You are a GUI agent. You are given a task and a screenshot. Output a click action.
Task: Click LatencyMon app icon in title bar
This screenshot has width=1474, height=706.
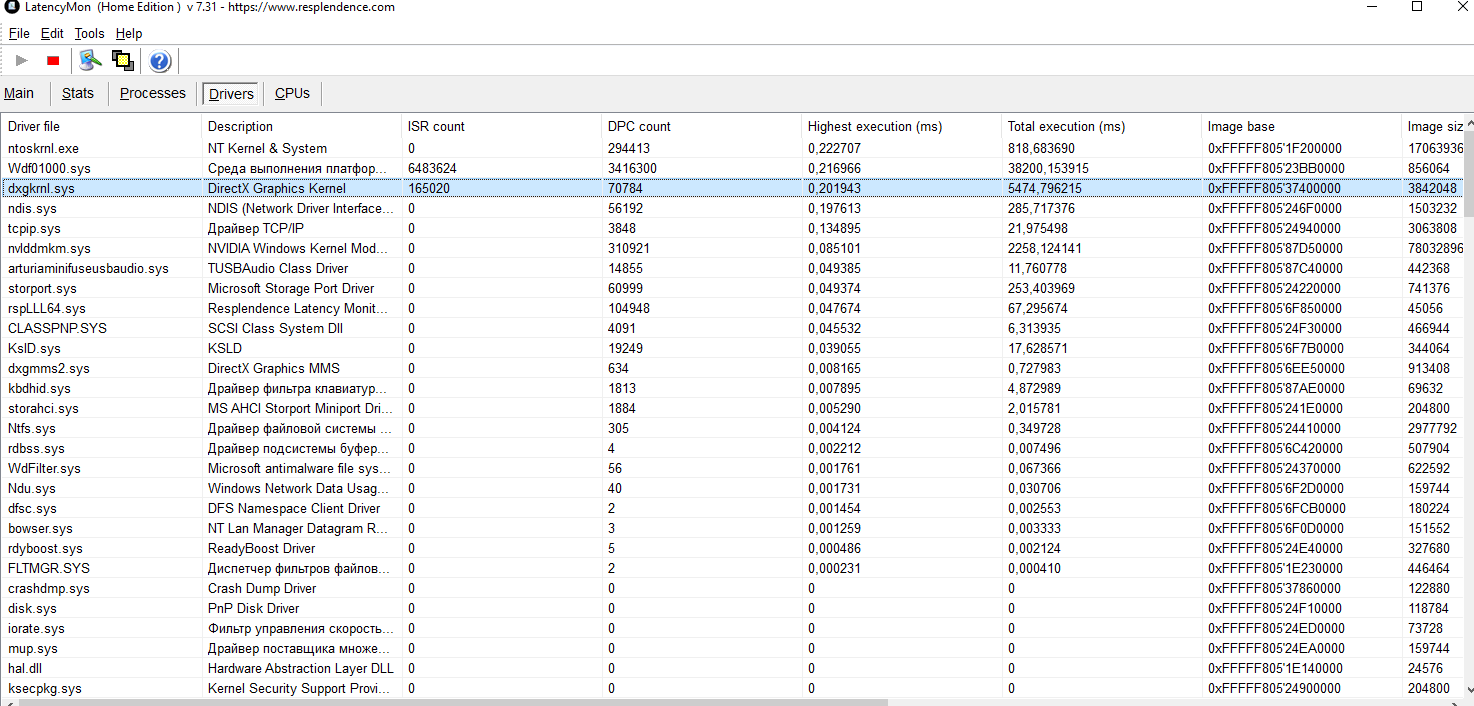click(11, 7)
